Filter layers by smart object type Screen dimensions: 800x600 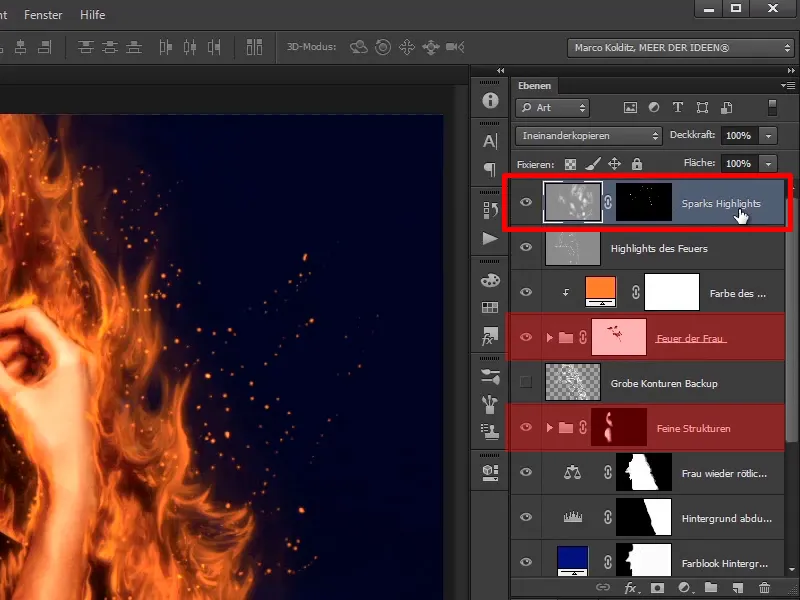727,108
